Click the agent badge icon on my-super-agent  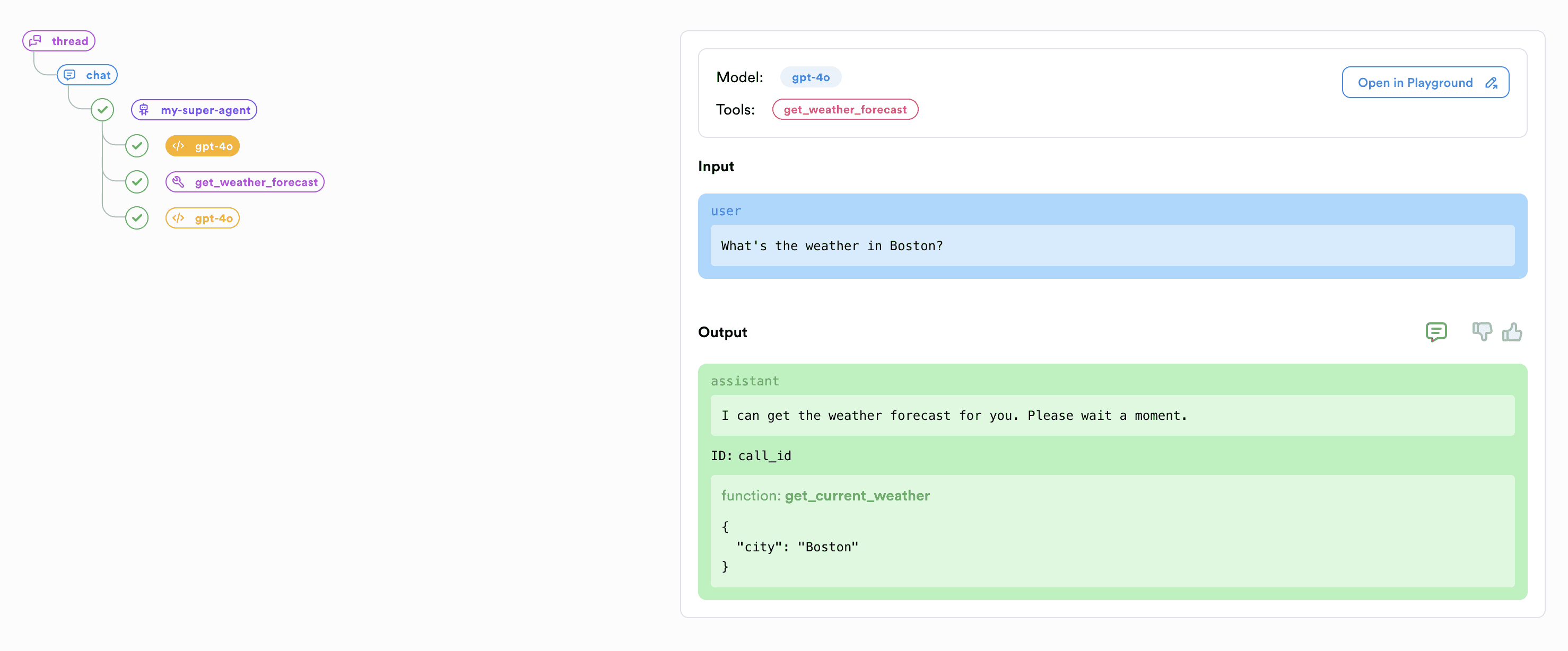click(144, 110)
